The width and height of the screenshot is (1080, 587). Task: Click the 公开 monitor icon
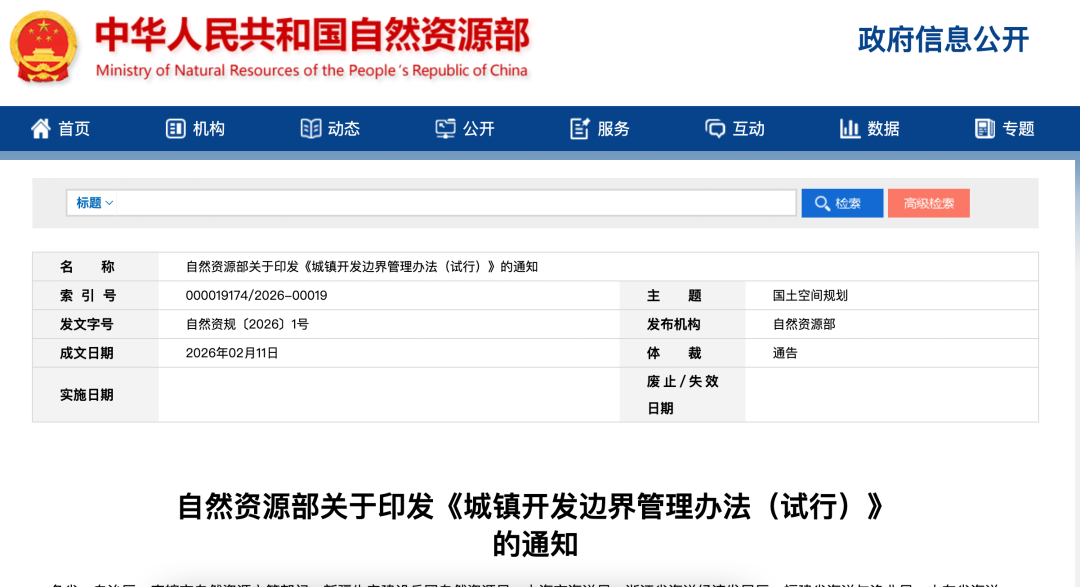445,128
